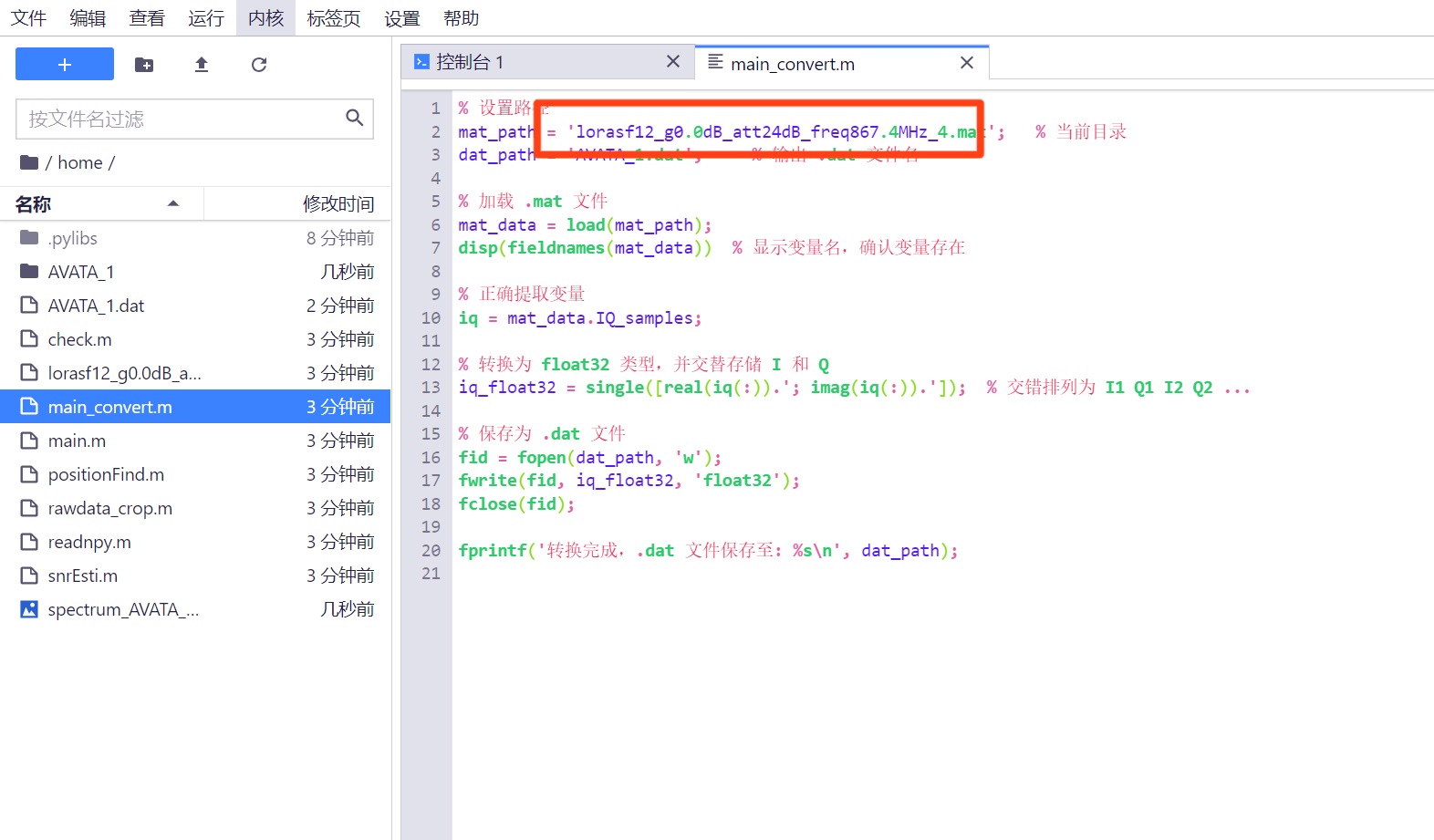Viewport: 1434px width, 840px height.
Task: Refresh the file list
Action: coord(259,65)
